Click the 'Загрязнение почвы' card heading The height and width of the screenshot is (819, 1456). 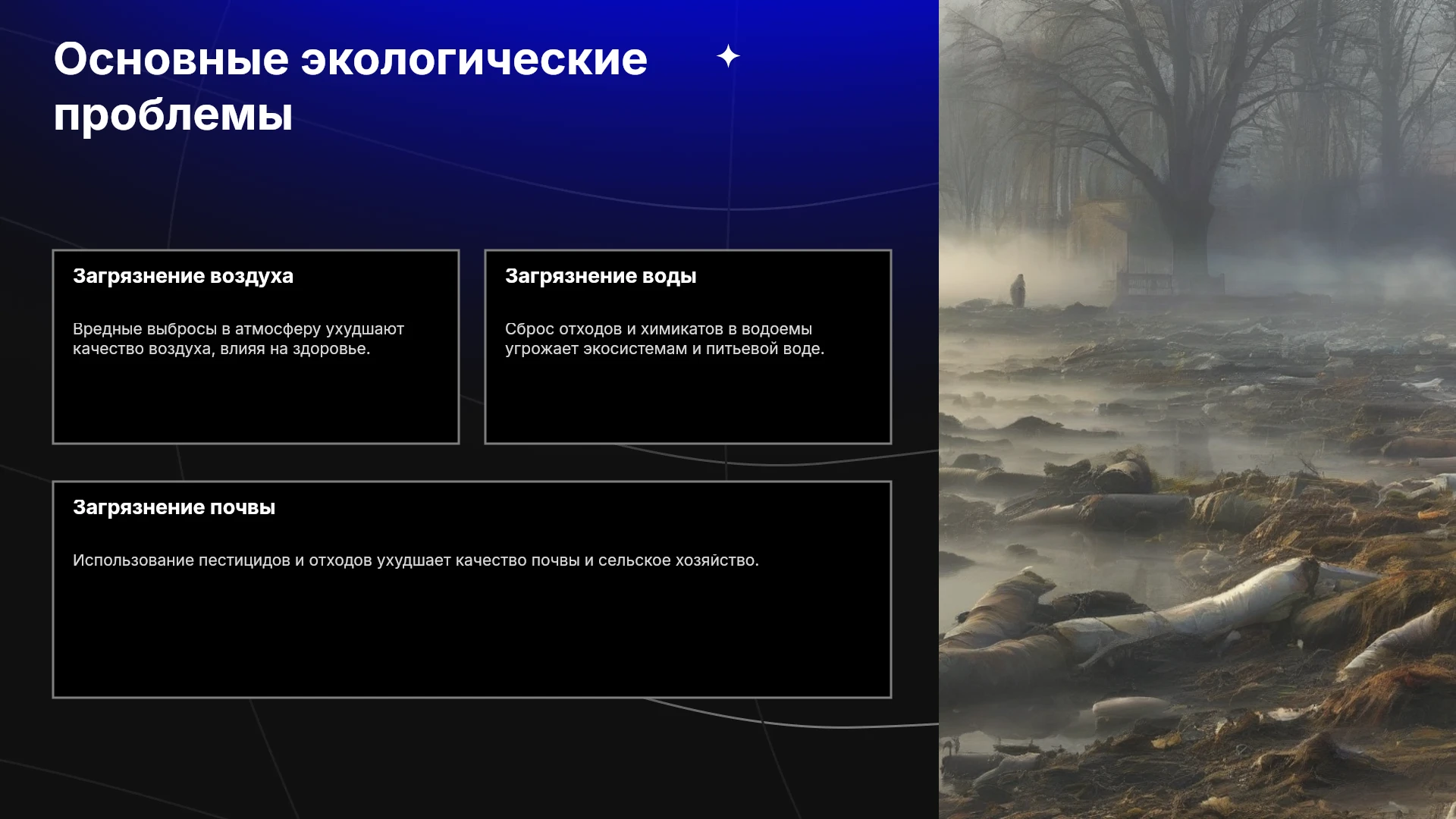(x=174, y=507)
